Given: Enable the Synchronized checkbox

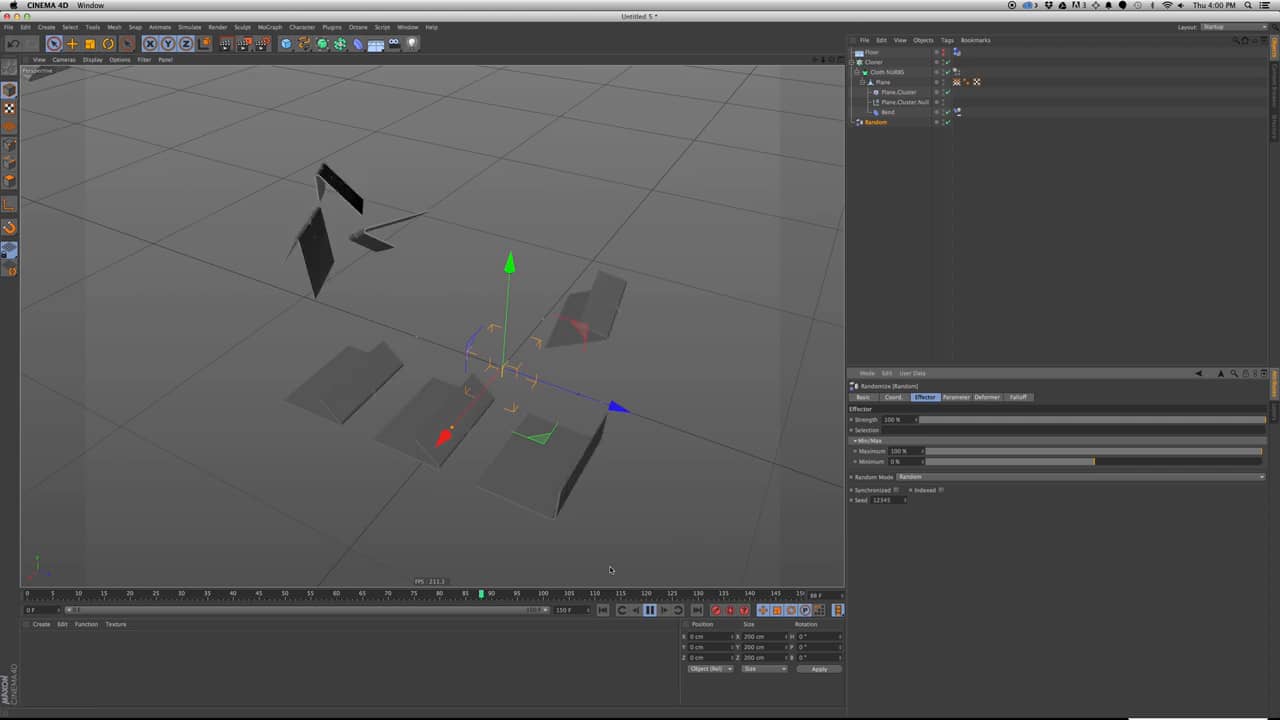Looking at the screenshot, I should [896, 490].
